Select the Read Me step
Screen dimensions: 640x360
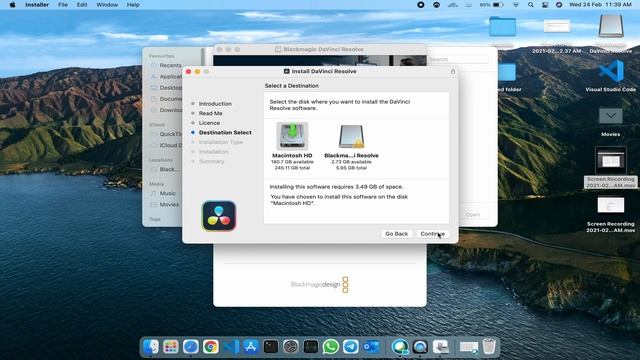(210, 113)
